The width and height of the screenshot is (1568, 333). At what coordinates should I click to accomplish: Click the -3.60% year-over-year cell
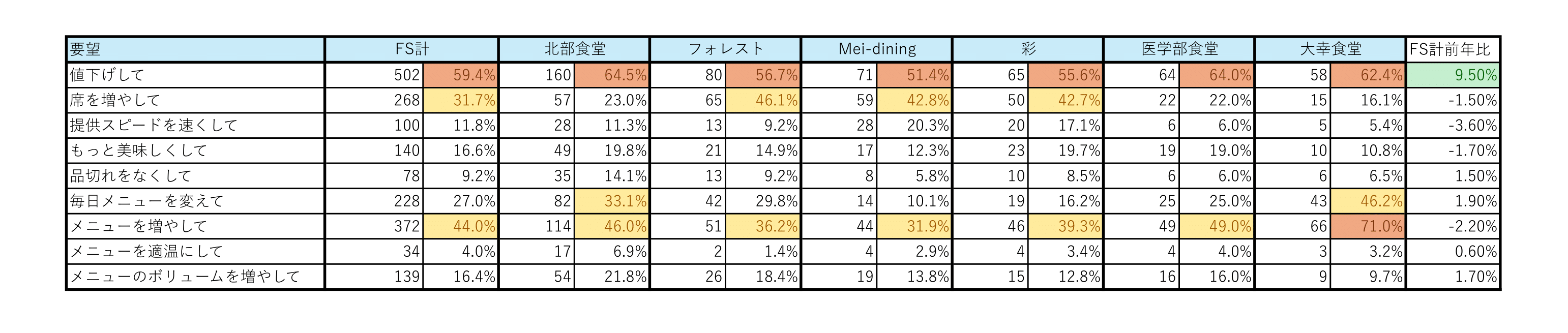[x=1453, y=126]
